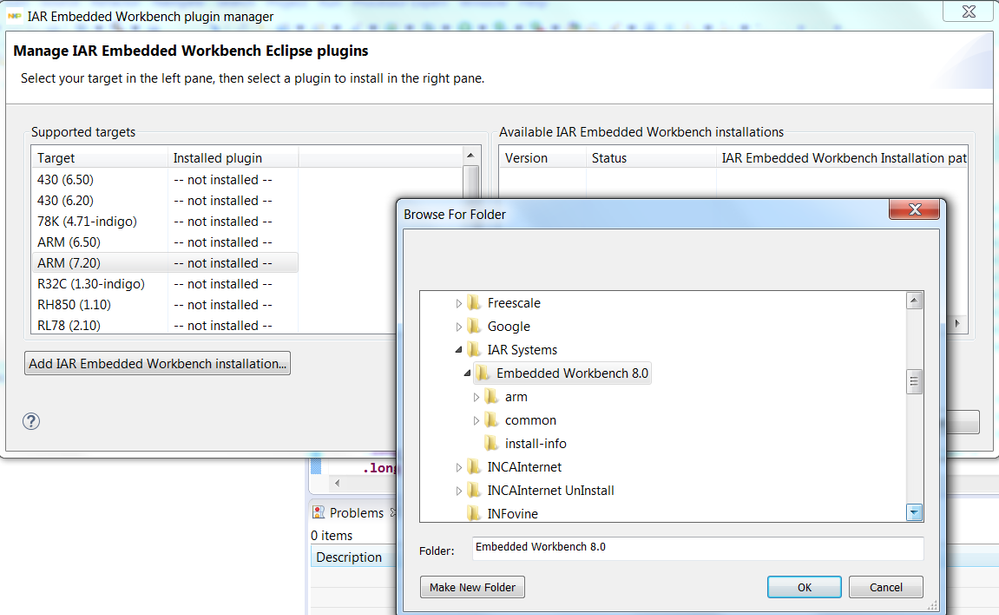Click the INCAInternet folder icon
This screenshot has width=999, height=615.
[473, 467]
